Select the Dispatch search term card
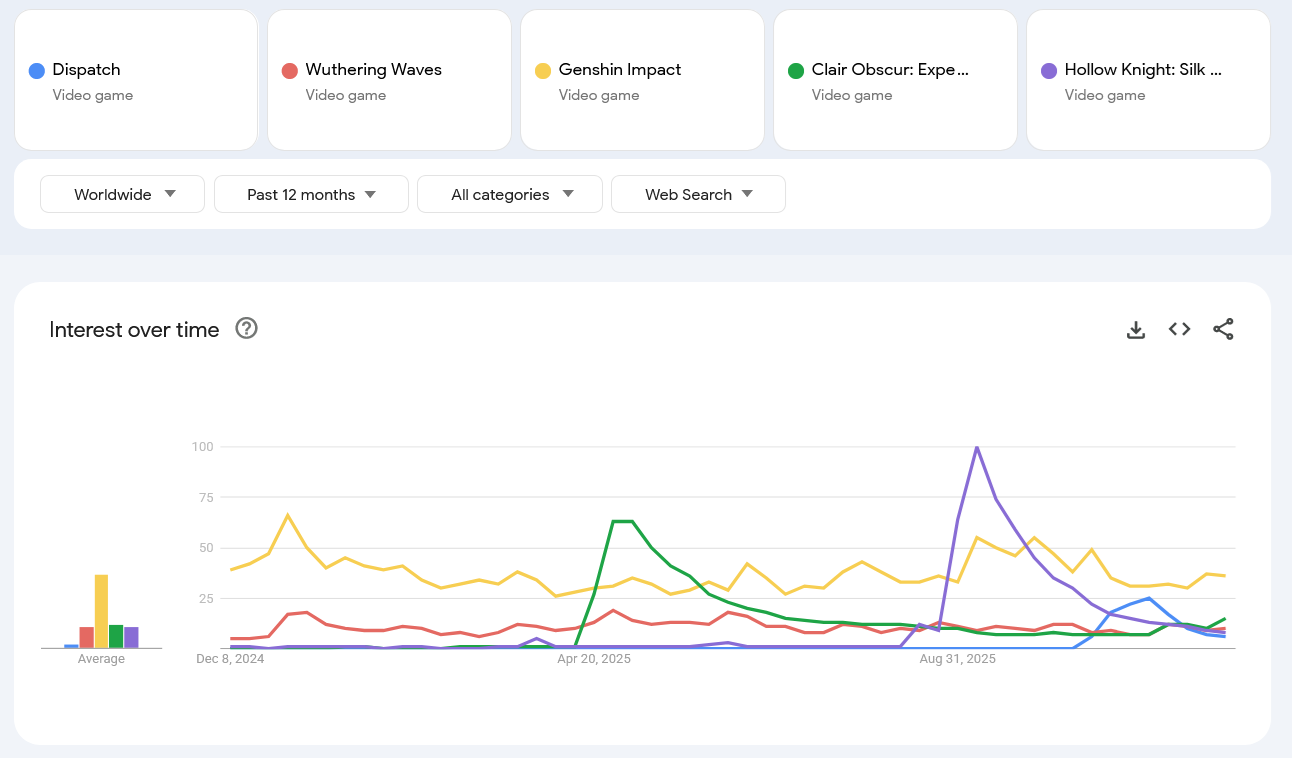Viewport: 1292px width, 758px height. [136, 81]
